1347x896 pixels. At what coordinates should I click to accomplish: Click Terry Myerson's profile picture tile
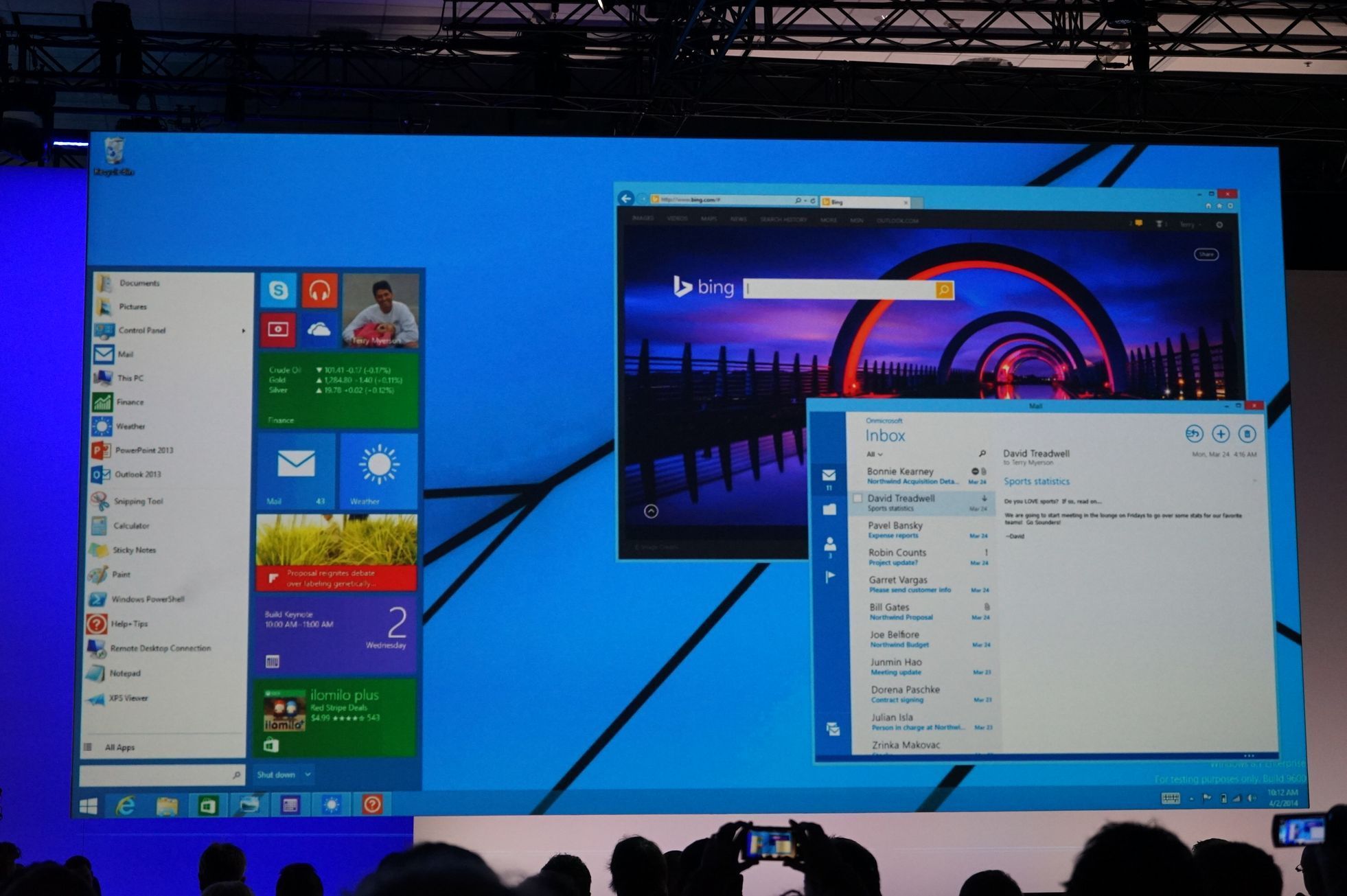point(381,310)
